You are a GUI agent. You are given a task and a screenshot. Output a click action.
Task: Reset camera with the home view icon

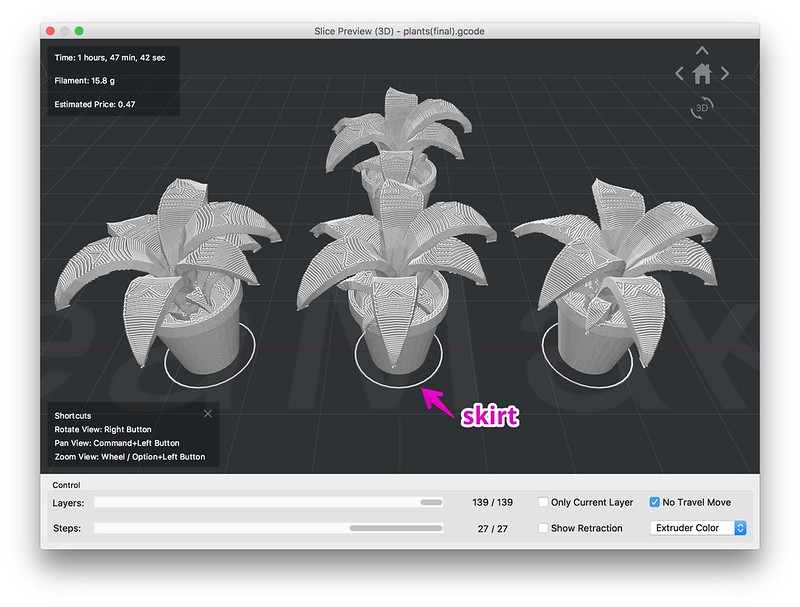tap(702, 73)
